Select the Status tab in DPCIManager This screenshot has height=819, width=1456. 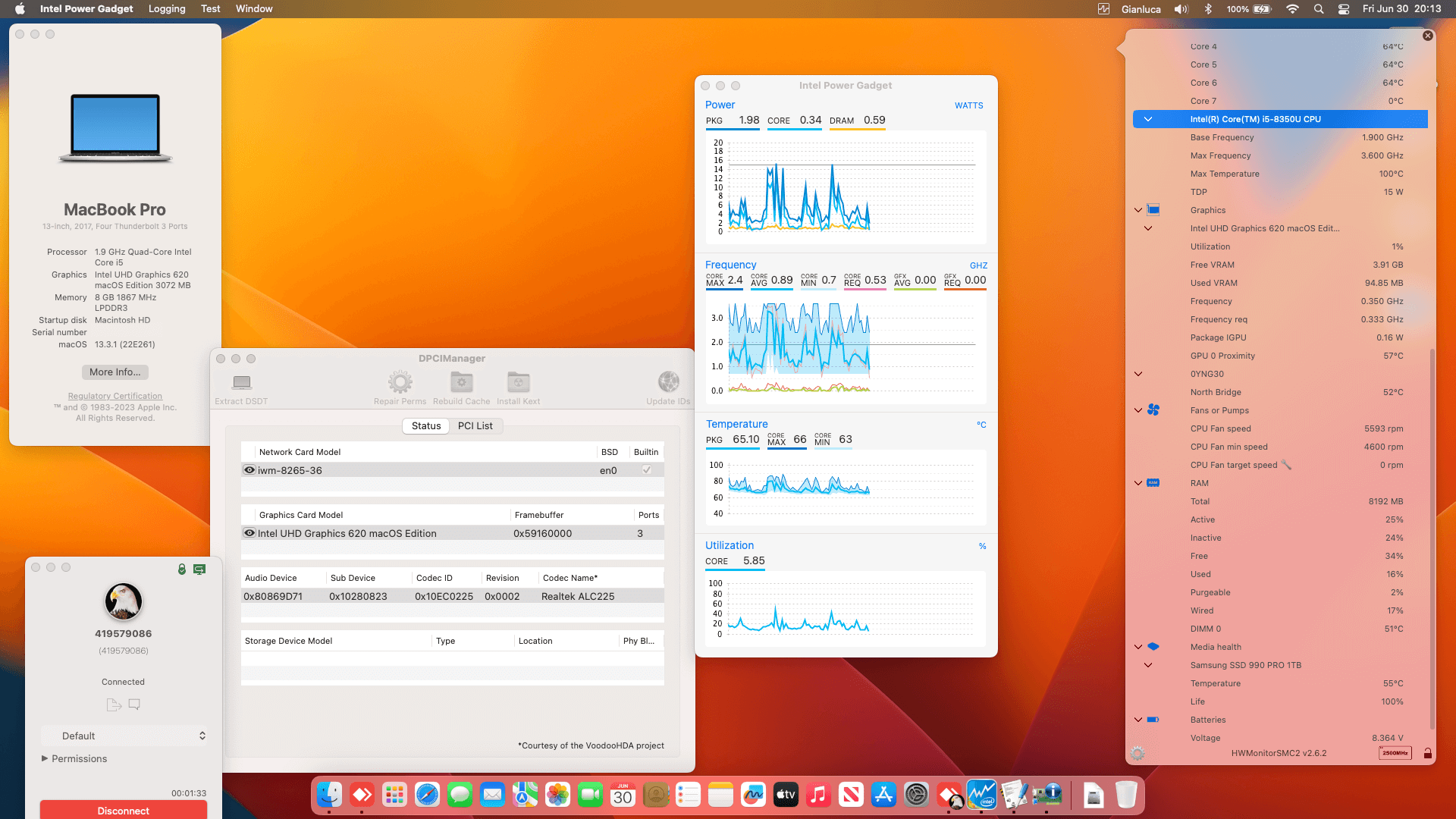[426, 426]
